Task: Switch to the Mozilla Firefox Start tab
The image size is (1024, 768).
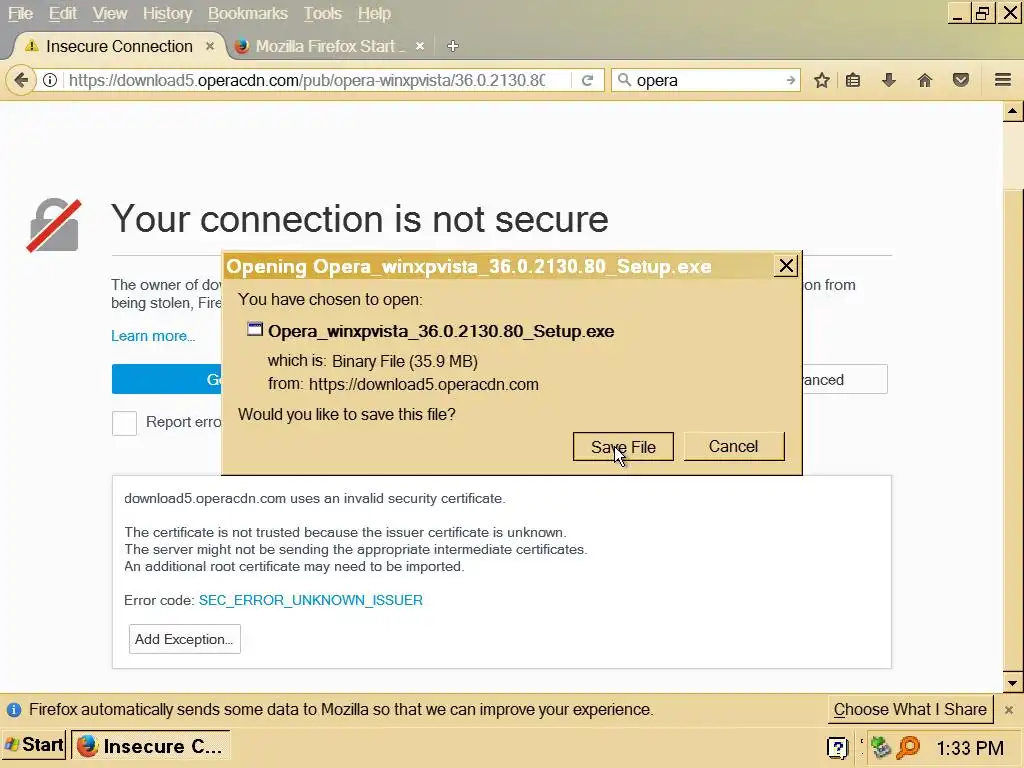Action: pyautogui.click(x=330, y=46)
